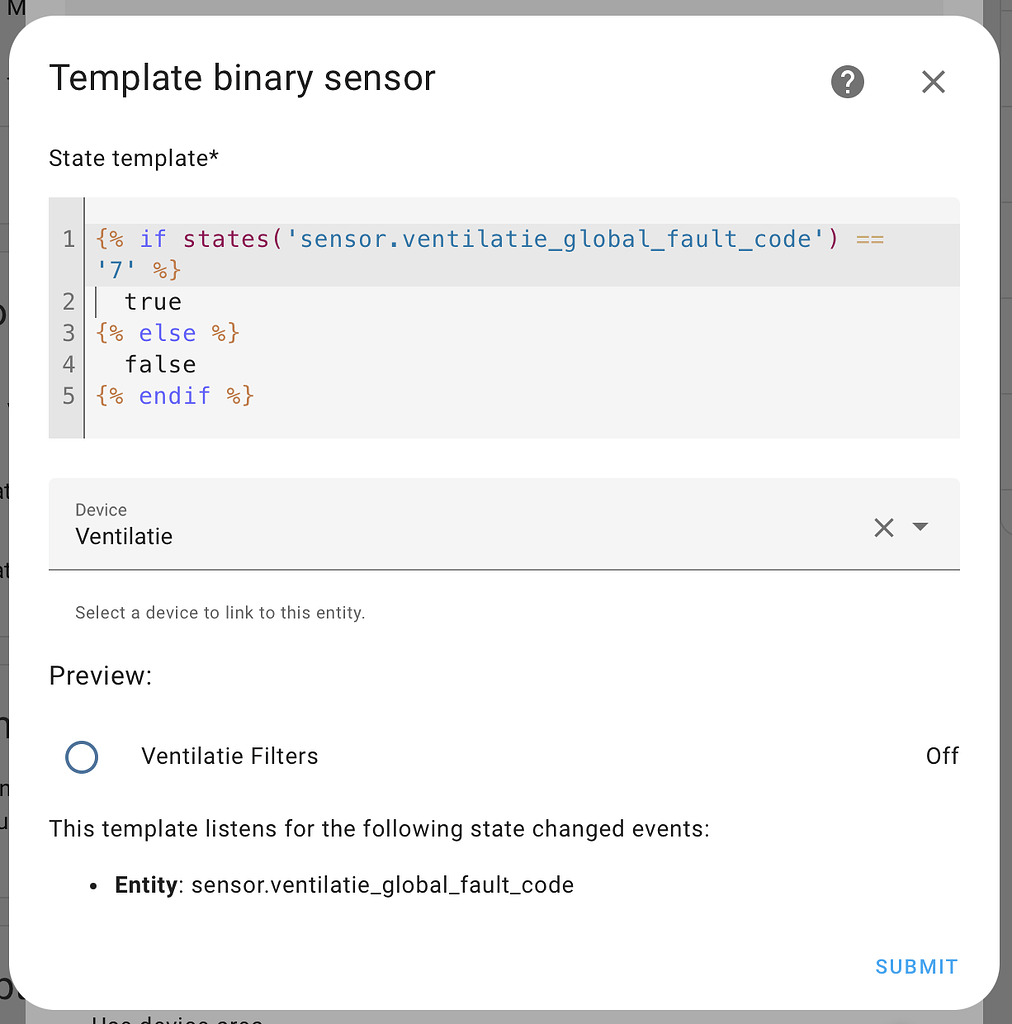
Task: Click the Ventilatie text in the Device field
Action: pyautogui.click(x=123, y=537)
